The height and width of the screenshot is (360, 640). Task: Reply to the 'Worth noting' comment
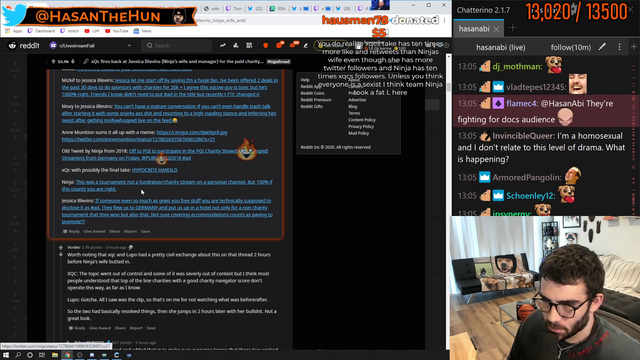(x=77, y=328)
